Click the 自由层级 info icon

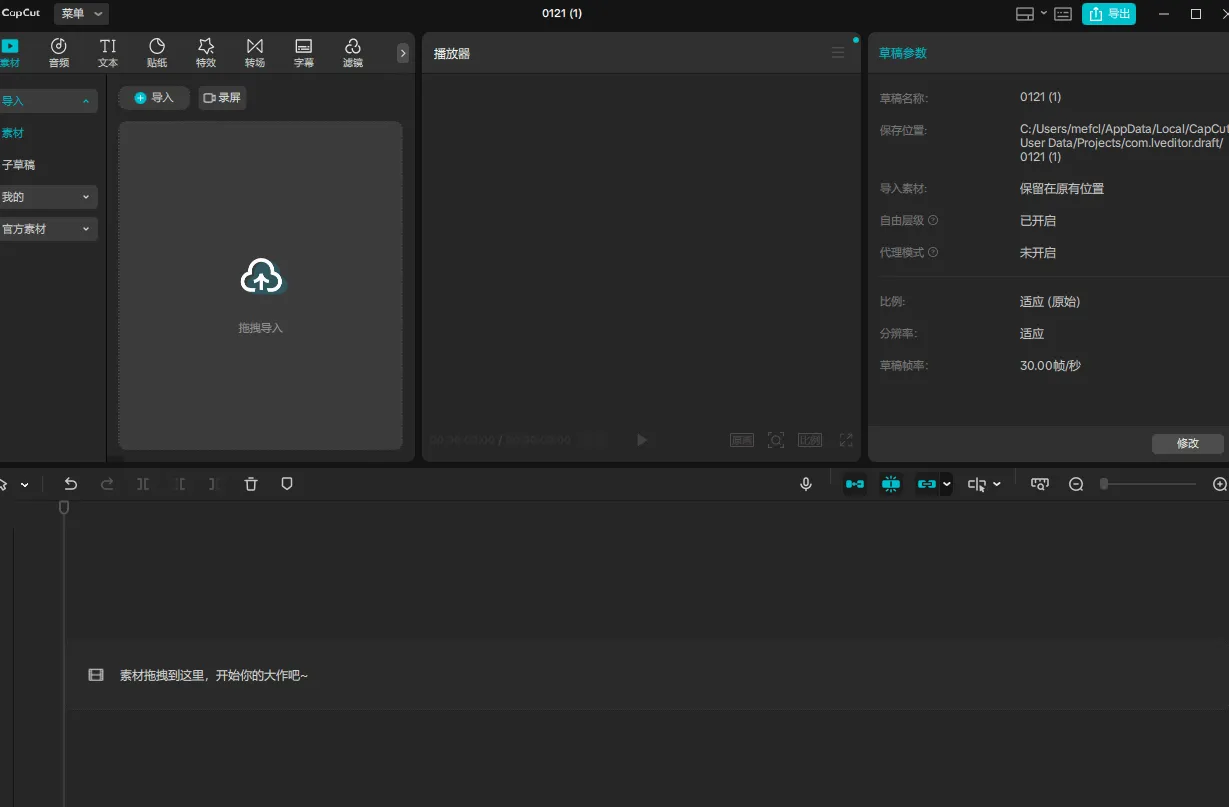point(933,220)
